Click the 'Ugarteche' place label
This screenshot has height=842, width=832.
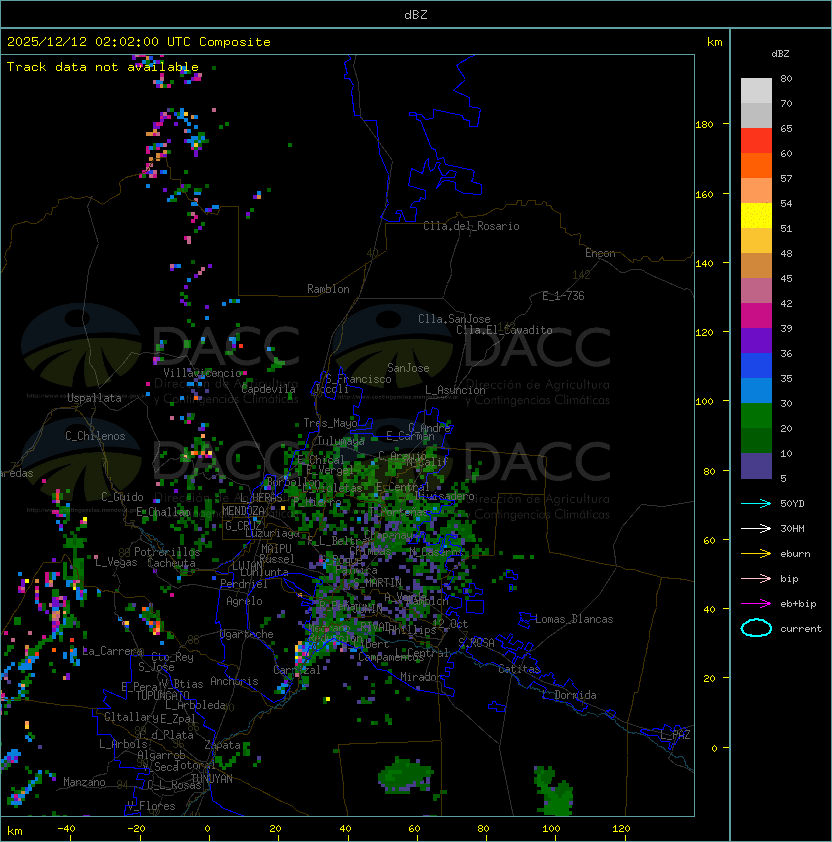coord(247,634)
